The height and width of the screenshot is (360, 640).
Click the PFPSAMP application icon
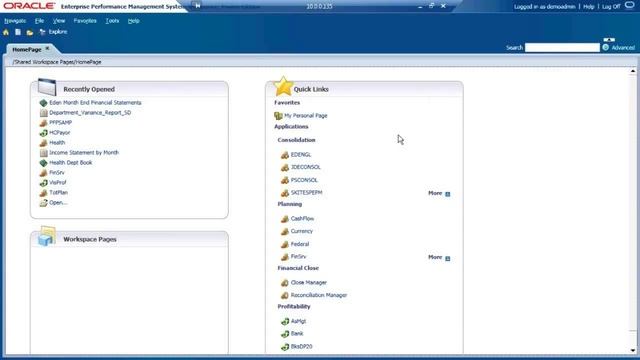click(43, 123)
